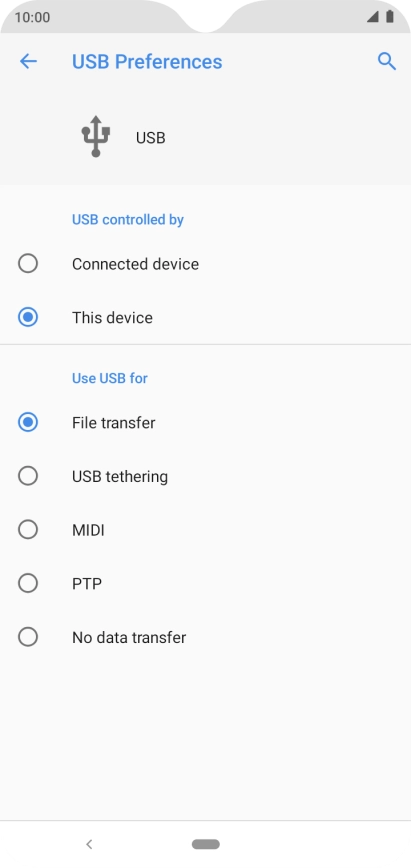Screen dimensions: 411x868
Task: Select This device radio button
Action: pyautogui.click(x=28, y=317)
